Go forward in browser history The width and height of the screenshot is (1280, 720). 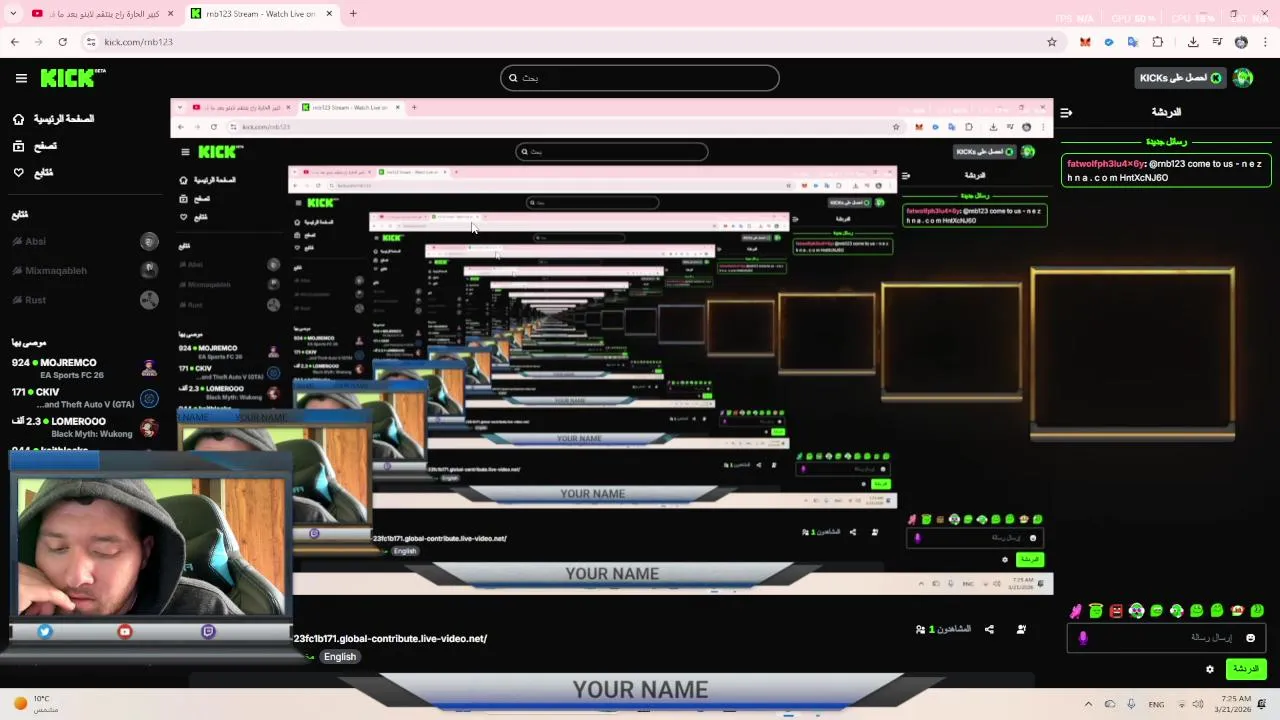point(38,42)
